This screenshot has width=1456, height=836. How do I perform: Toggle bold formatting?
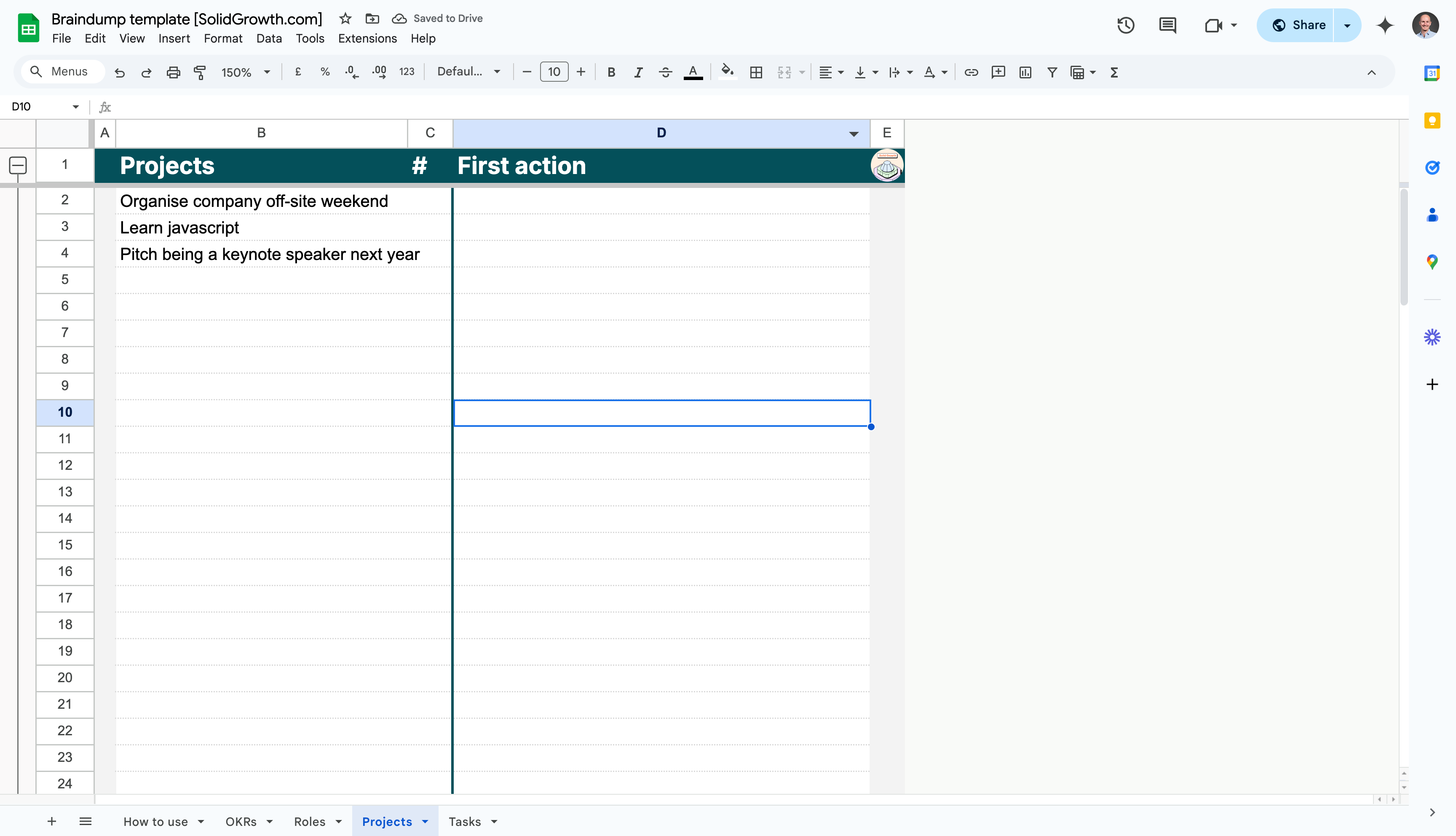click(x=611, y=72)
